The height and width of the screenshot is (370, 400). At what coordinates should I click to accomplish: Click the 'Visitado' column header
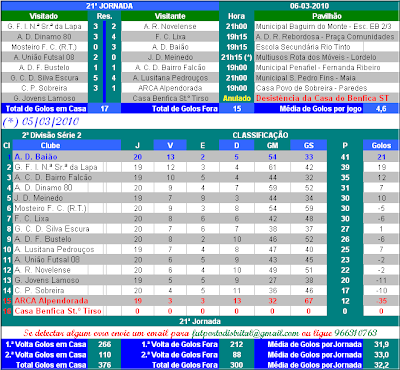(x=44, y=16)
